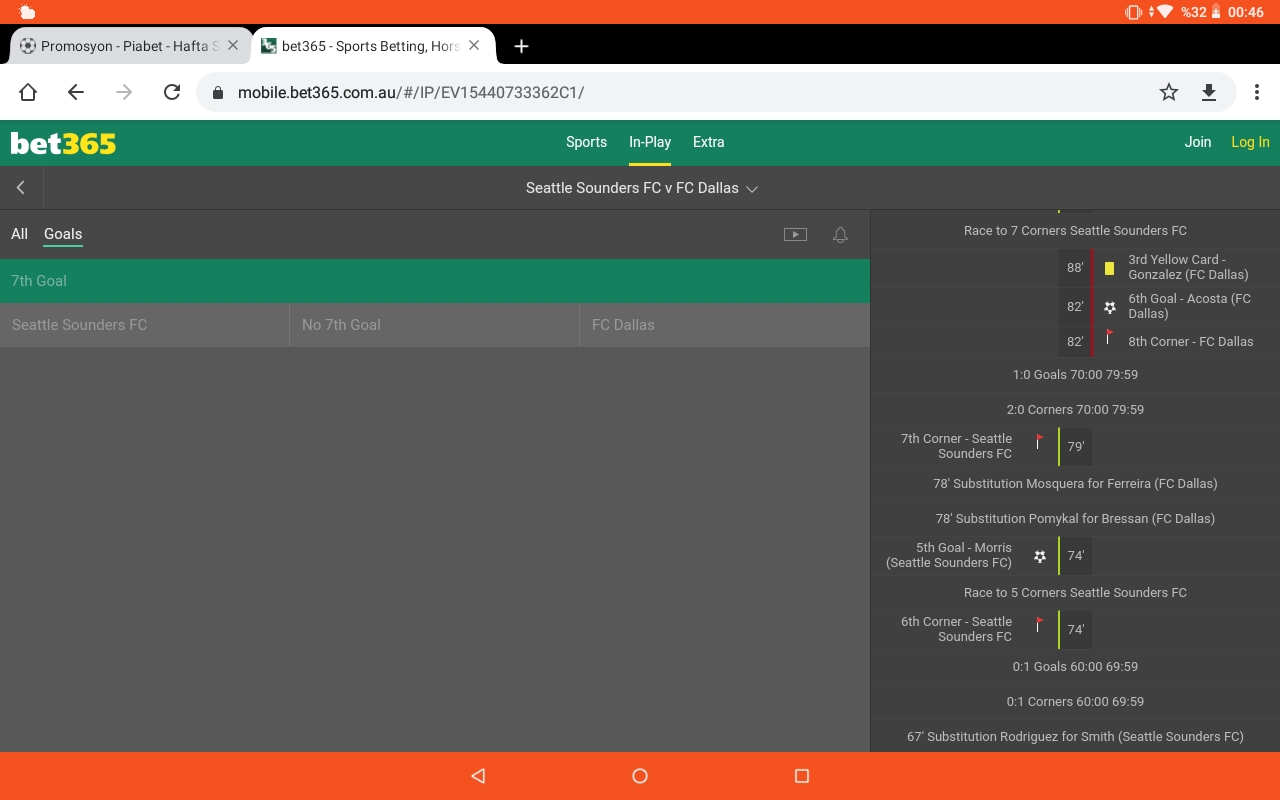Image resolution: width=1280 pixels, height=800 pixels.
Task: Switch to the Promosyon - Piabet tab
Action: (x=129, y=46)
